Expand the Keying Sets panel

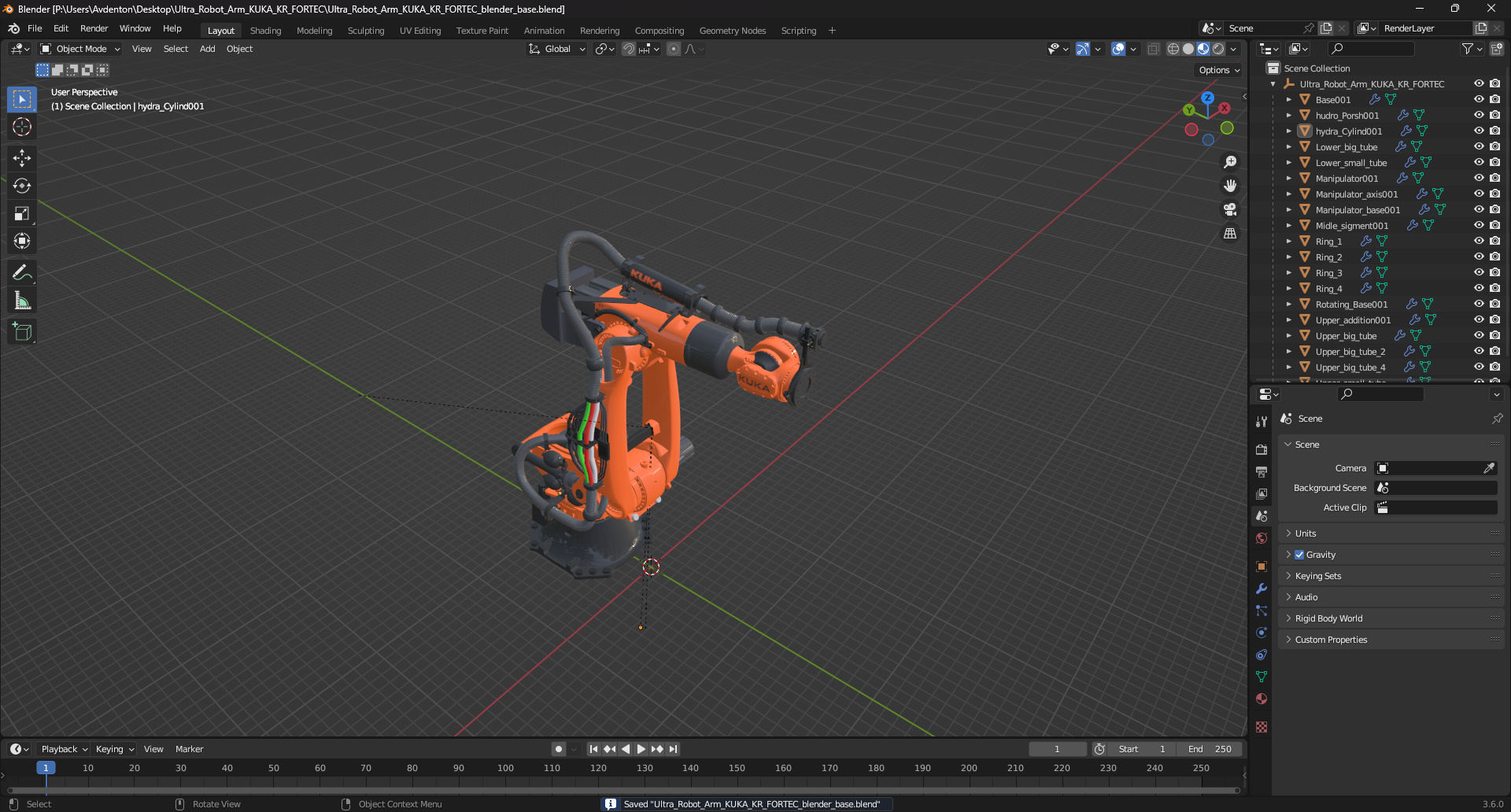[1391, 576]
